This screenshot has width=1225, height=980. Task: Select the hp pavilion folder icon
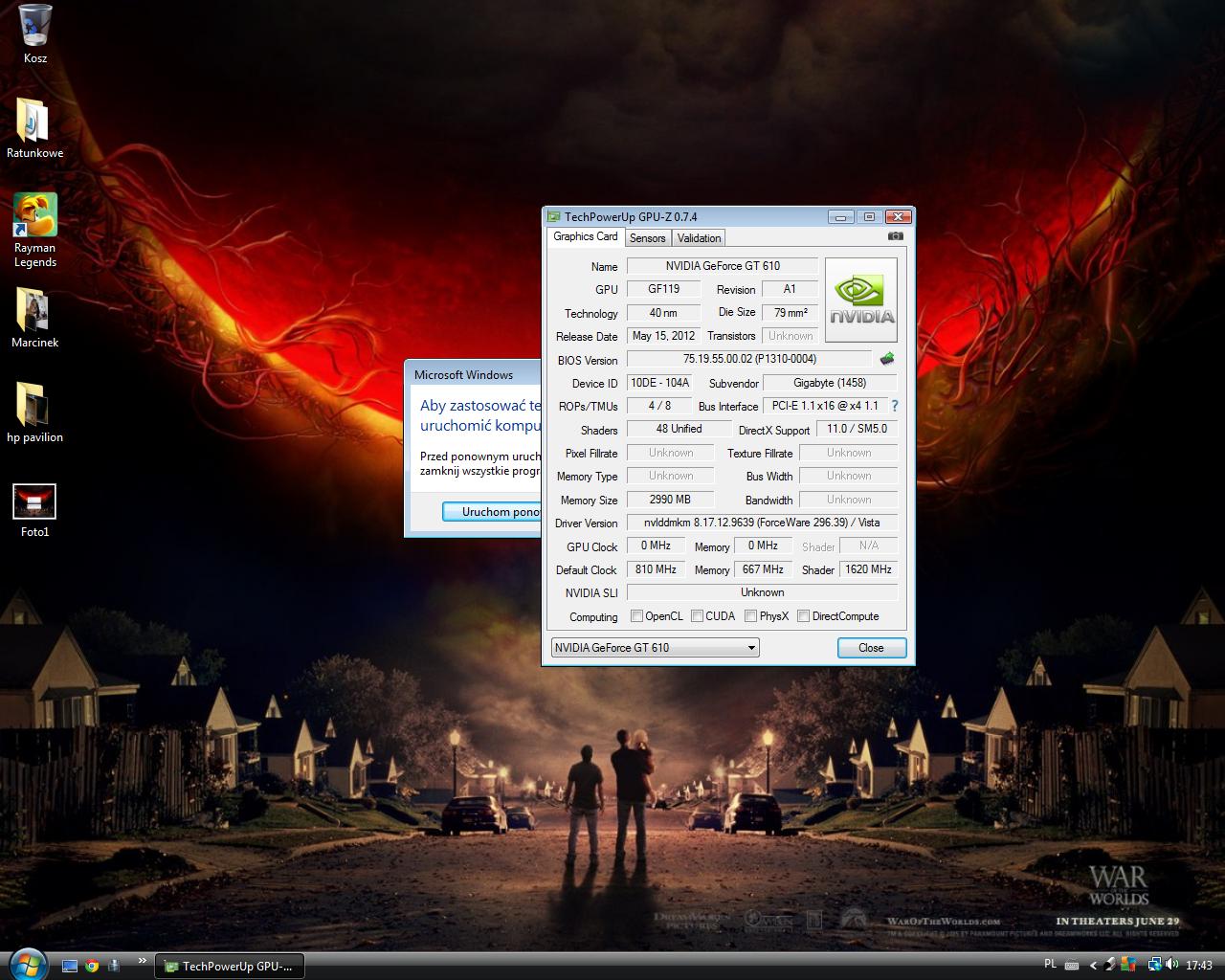35,412
